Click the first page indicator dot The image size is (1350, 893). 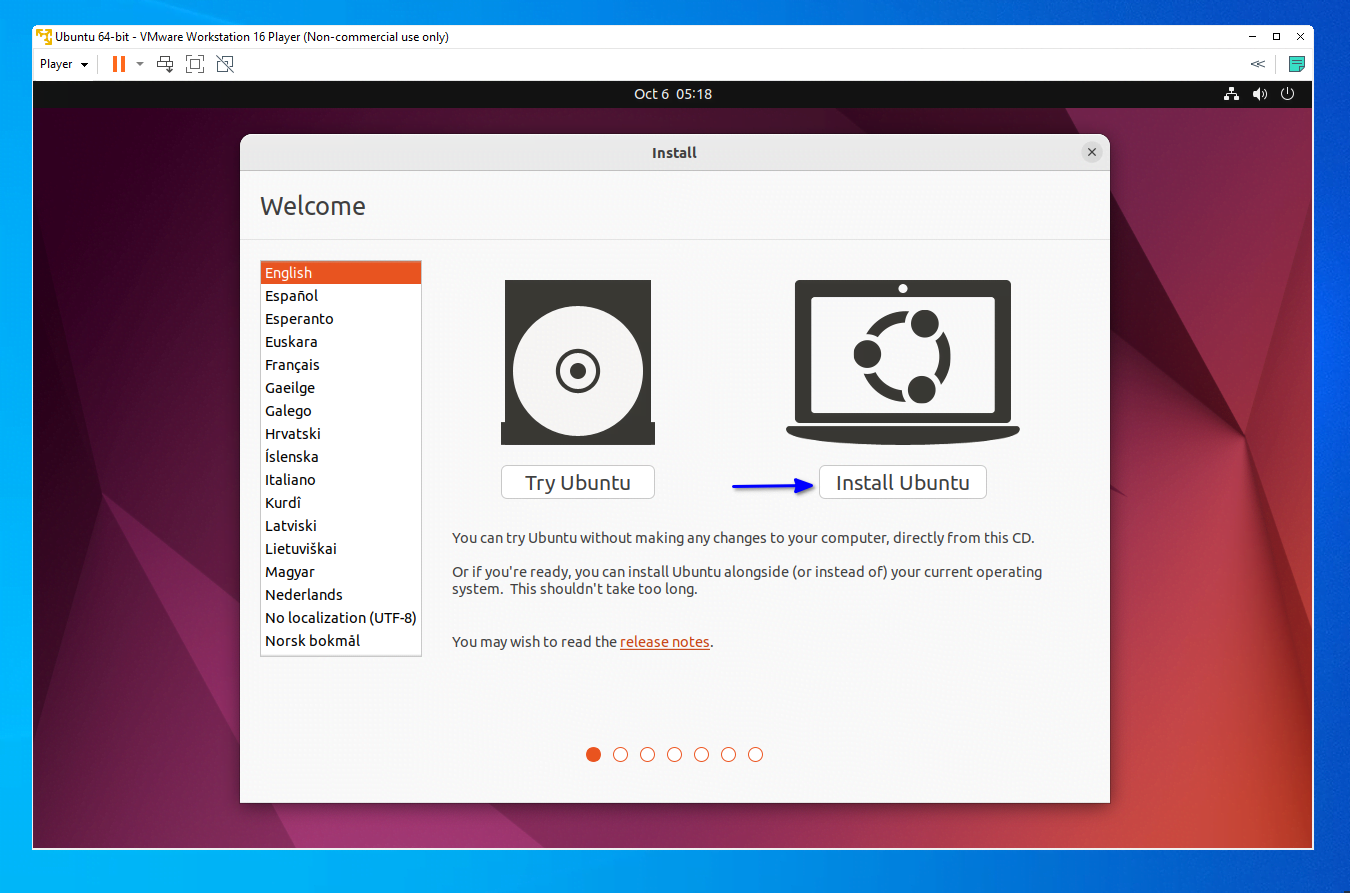pos(593,754)
